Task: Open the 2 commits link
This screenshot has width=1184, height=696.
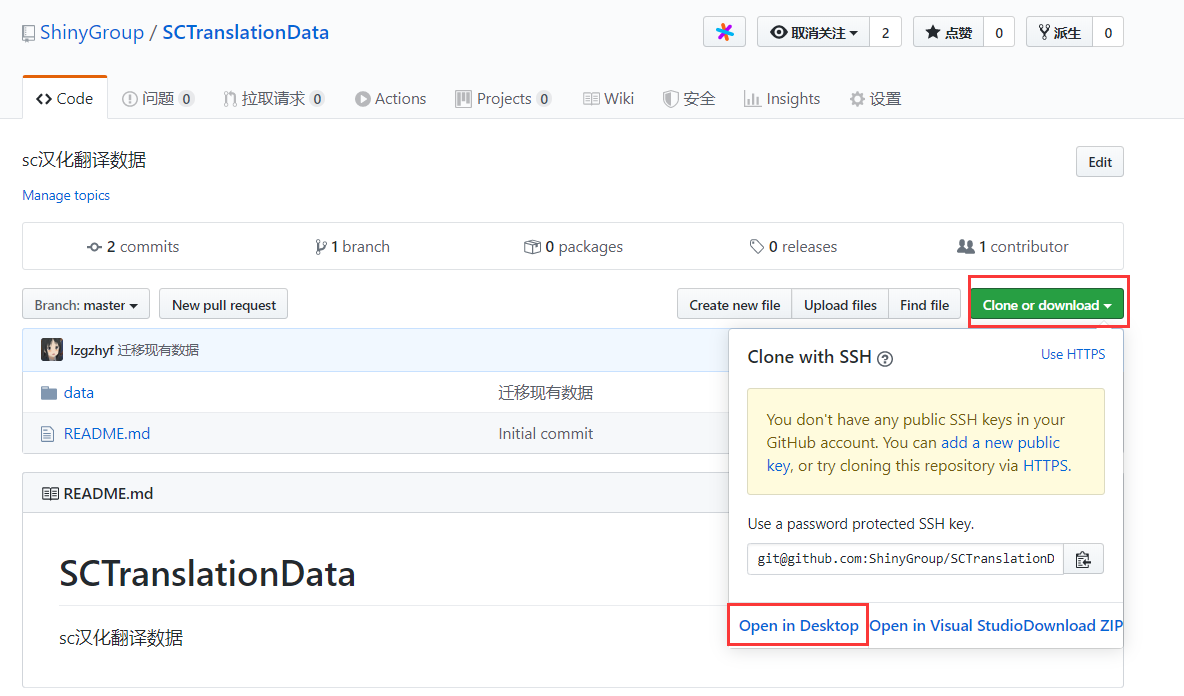Action: pyautogui.click(x=133, y=247)
